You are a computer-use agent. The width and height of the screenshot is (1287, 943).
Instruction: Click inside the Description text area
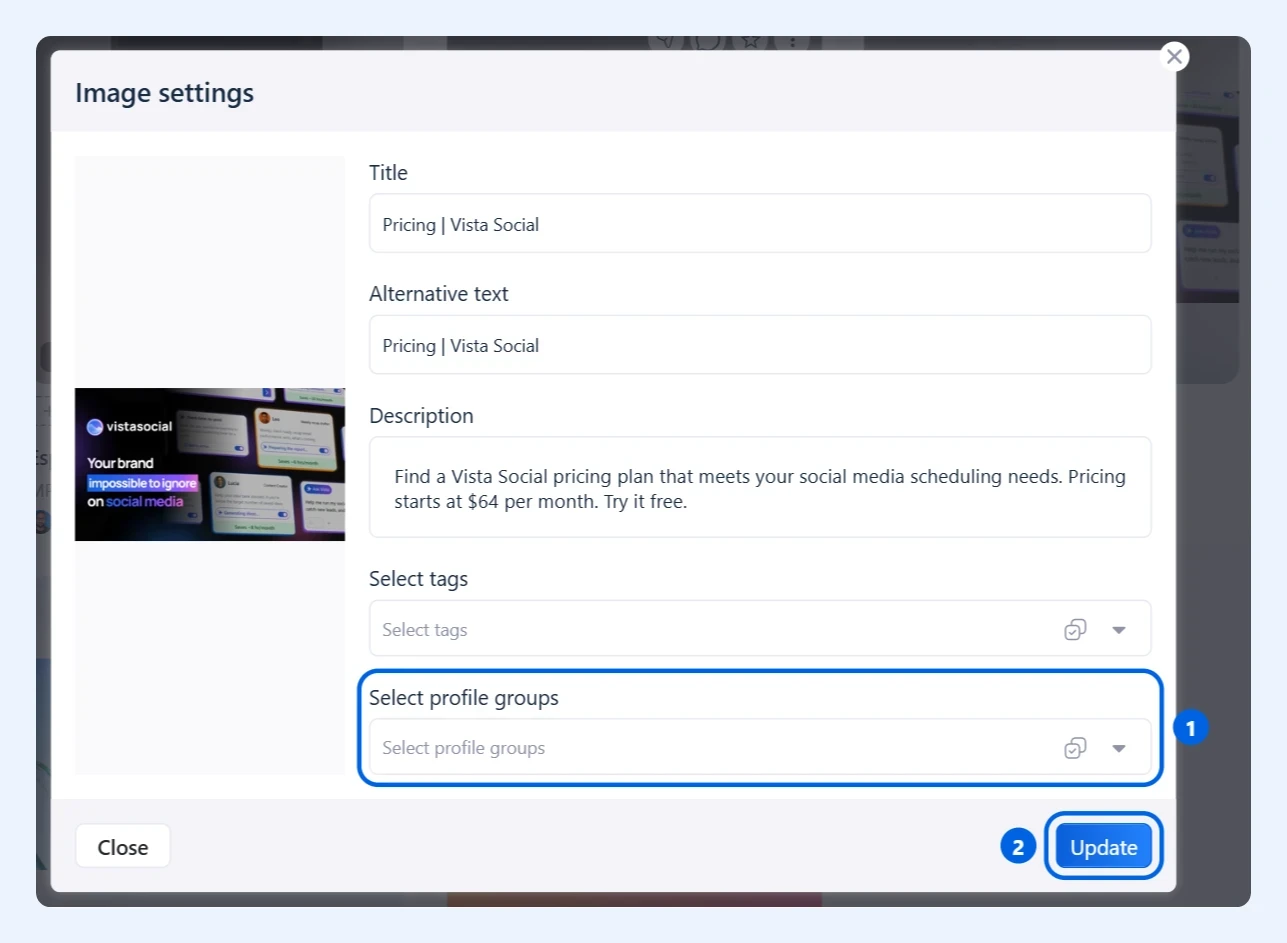coord(760,488)
